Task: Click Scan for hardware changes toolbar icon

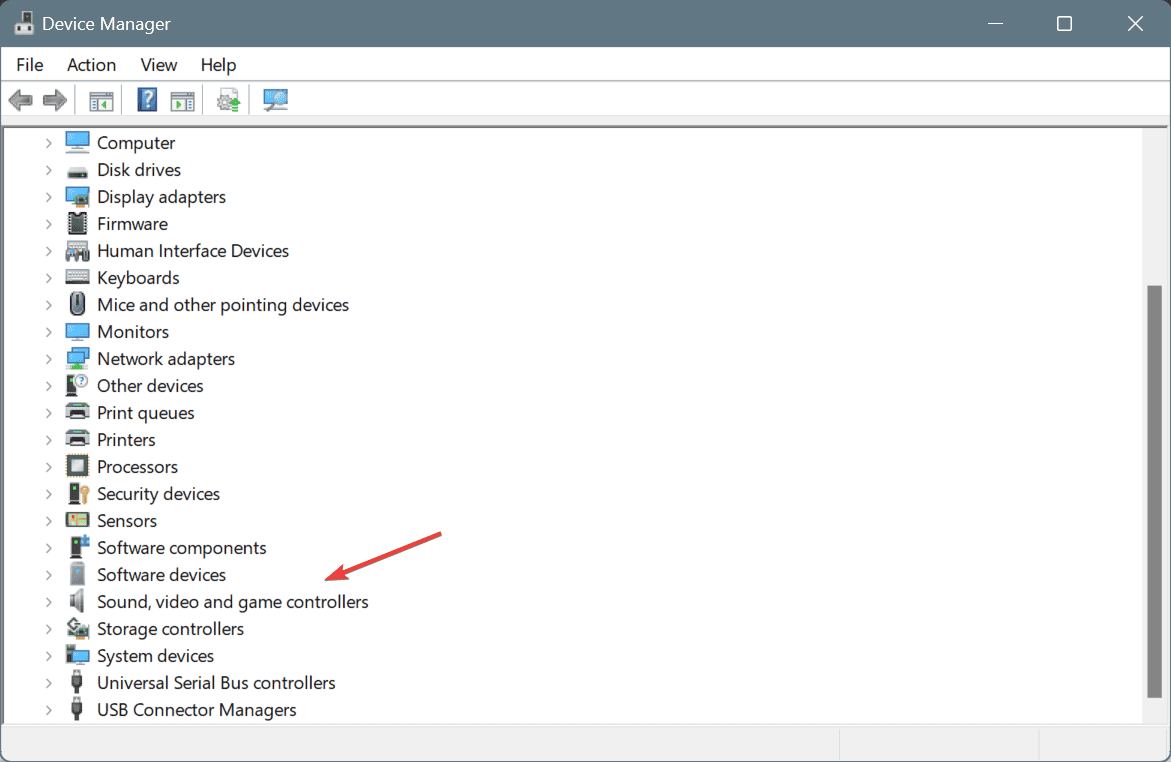Action: [276, 100]
